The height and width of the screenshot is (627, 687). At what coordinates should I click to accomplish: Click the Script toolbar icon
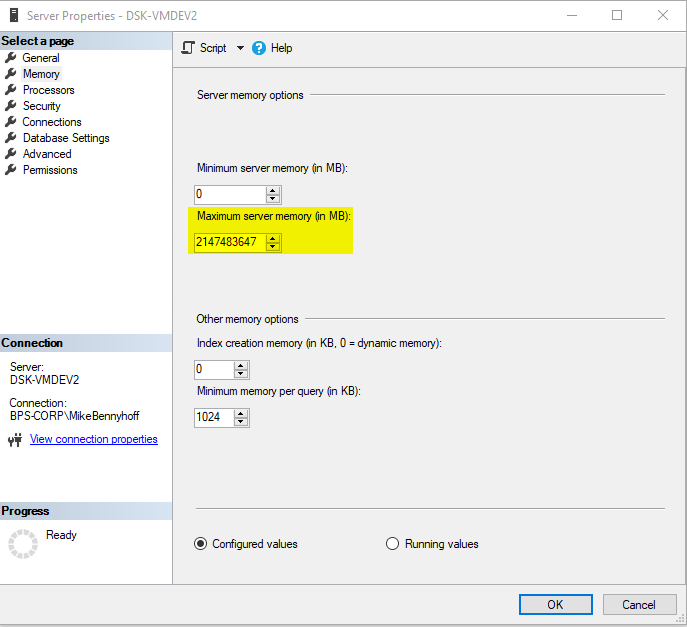[188, 48]
